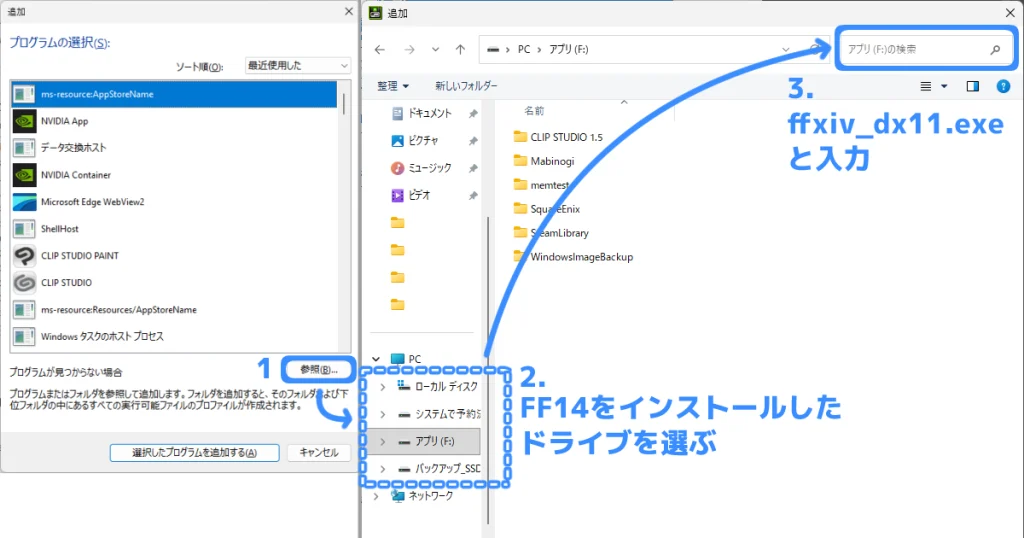Sort by 名前 column header
Image resolution: width=1024 pixels, height=538 pixels.
point(534,111)
